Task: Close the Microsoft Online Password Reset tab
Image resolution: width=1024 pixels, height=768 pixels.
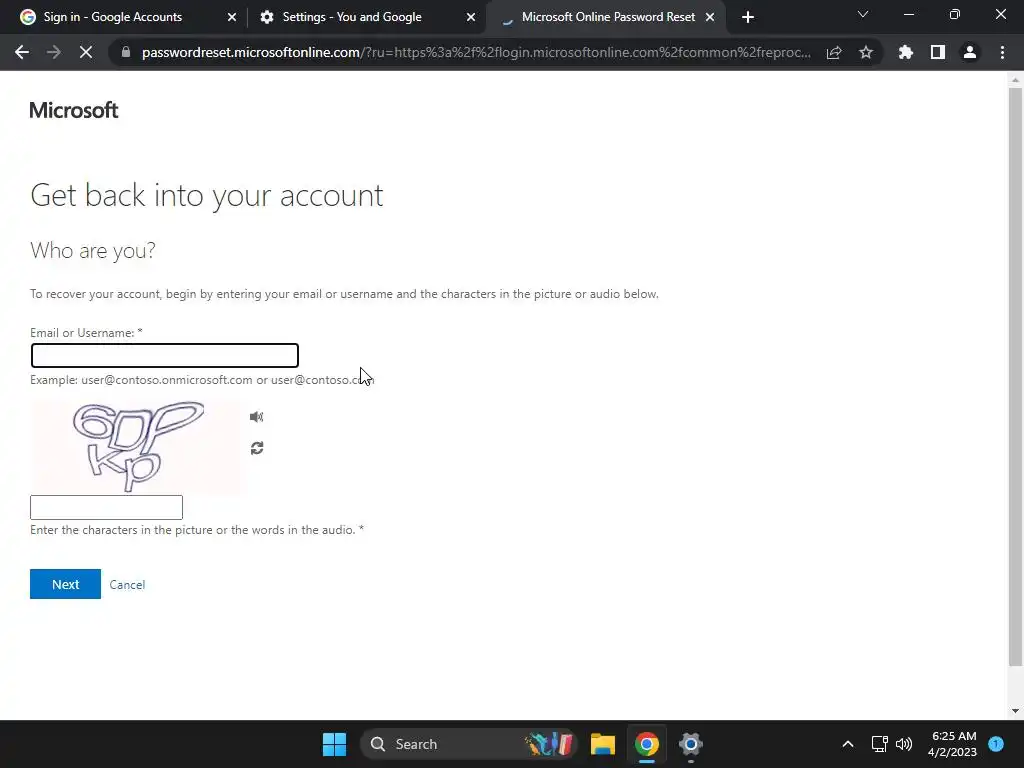Action: [x=710, y=17]
